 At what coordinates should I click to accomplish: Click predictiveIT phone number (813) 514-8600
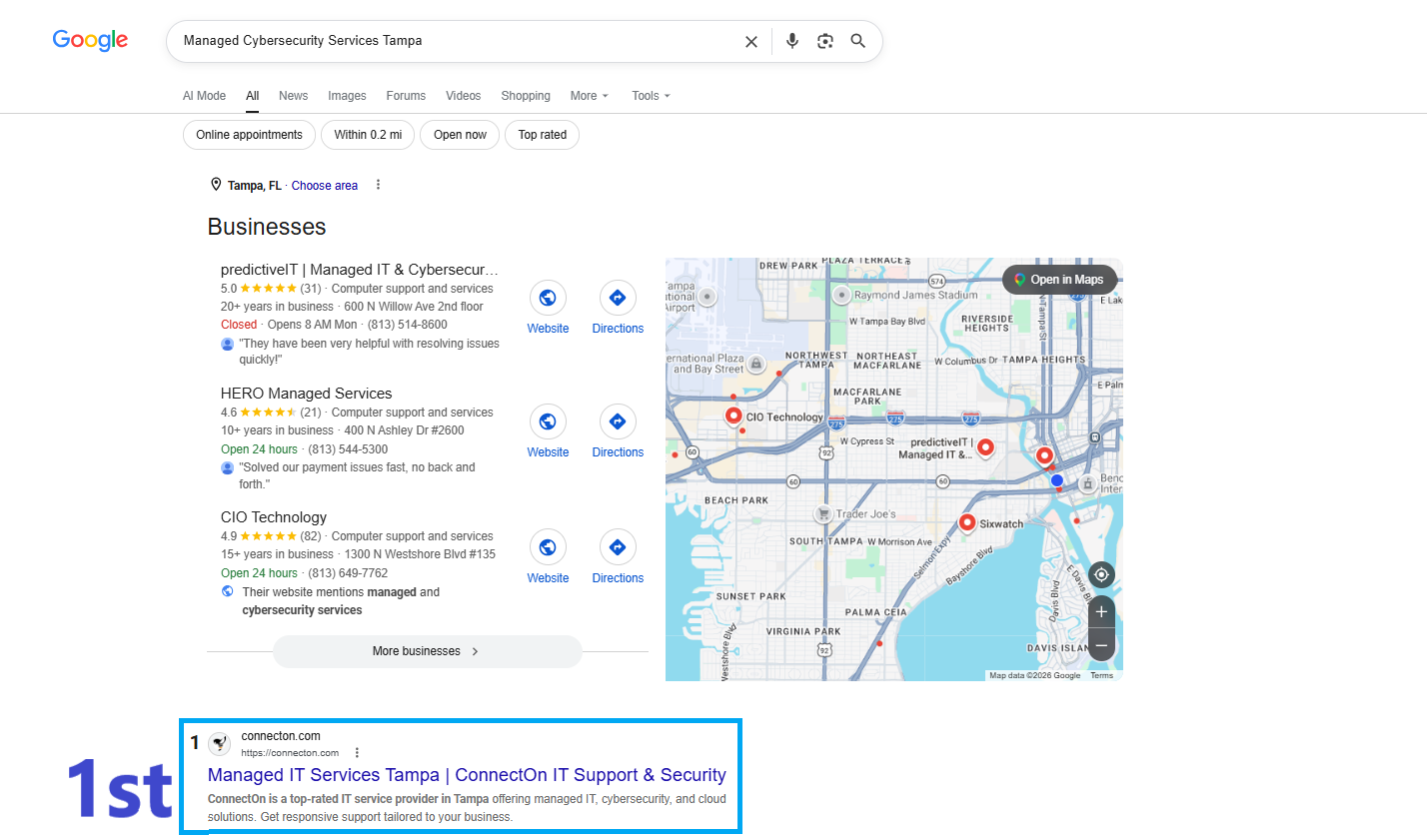(408, 325)
